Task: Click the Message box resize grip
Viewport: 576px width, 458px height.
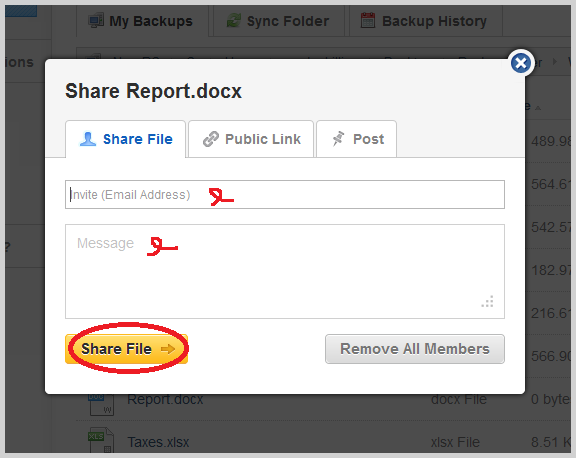Action: [488, 302]
